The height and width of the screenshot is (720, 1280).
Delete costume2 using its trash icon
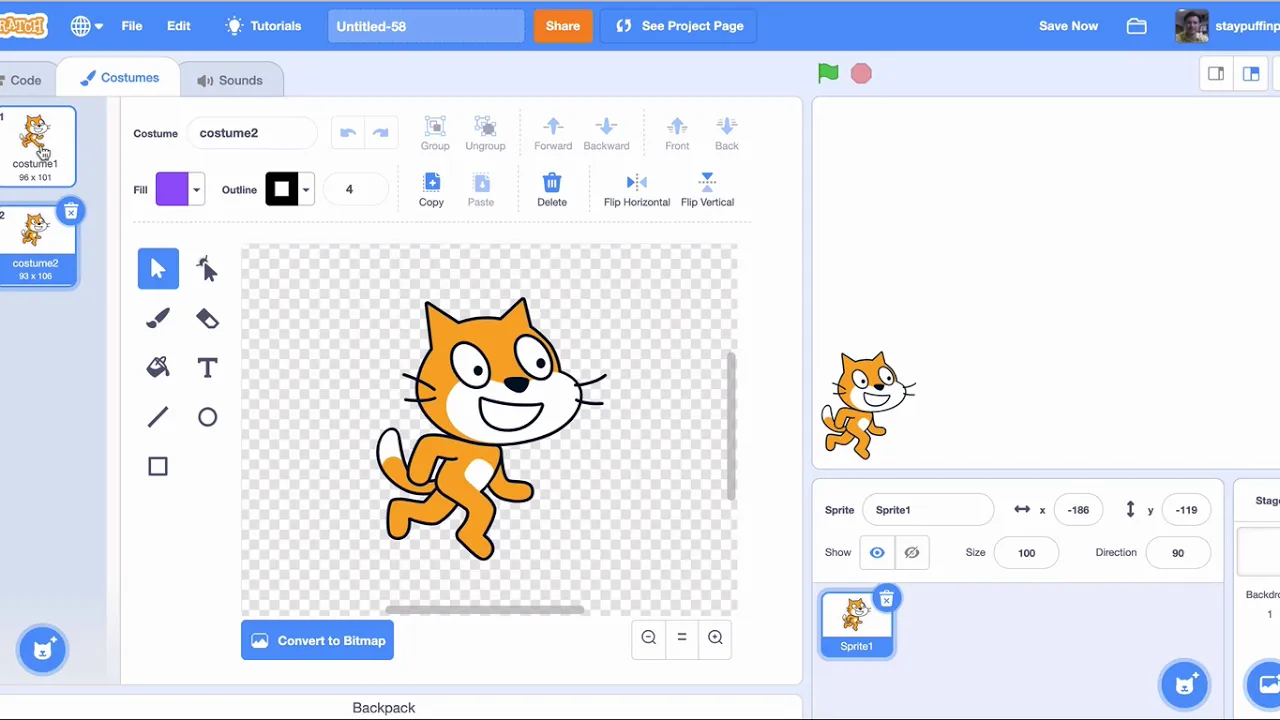tap(71, 211)
